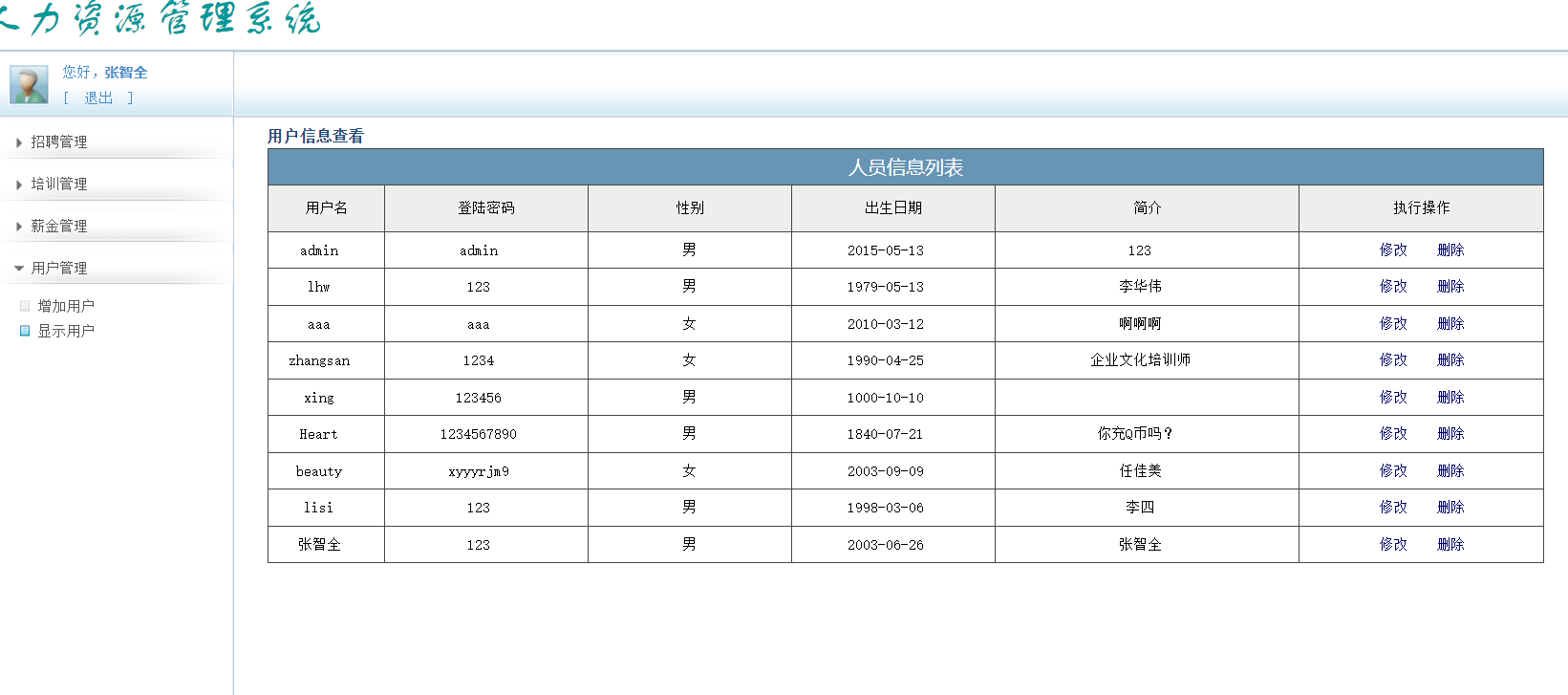The image size is (1568, 695).
Task: Click the username 张智全 in greeting
Action: coord(126,72)
